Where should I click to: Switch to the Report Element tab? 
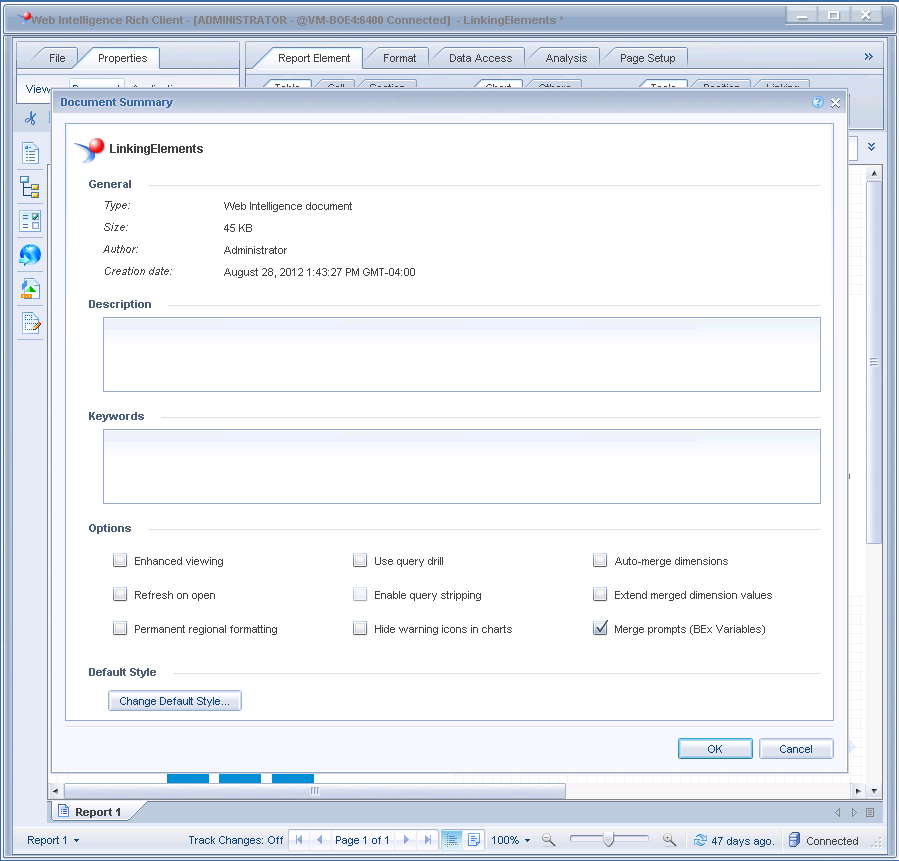pos(314,58)
